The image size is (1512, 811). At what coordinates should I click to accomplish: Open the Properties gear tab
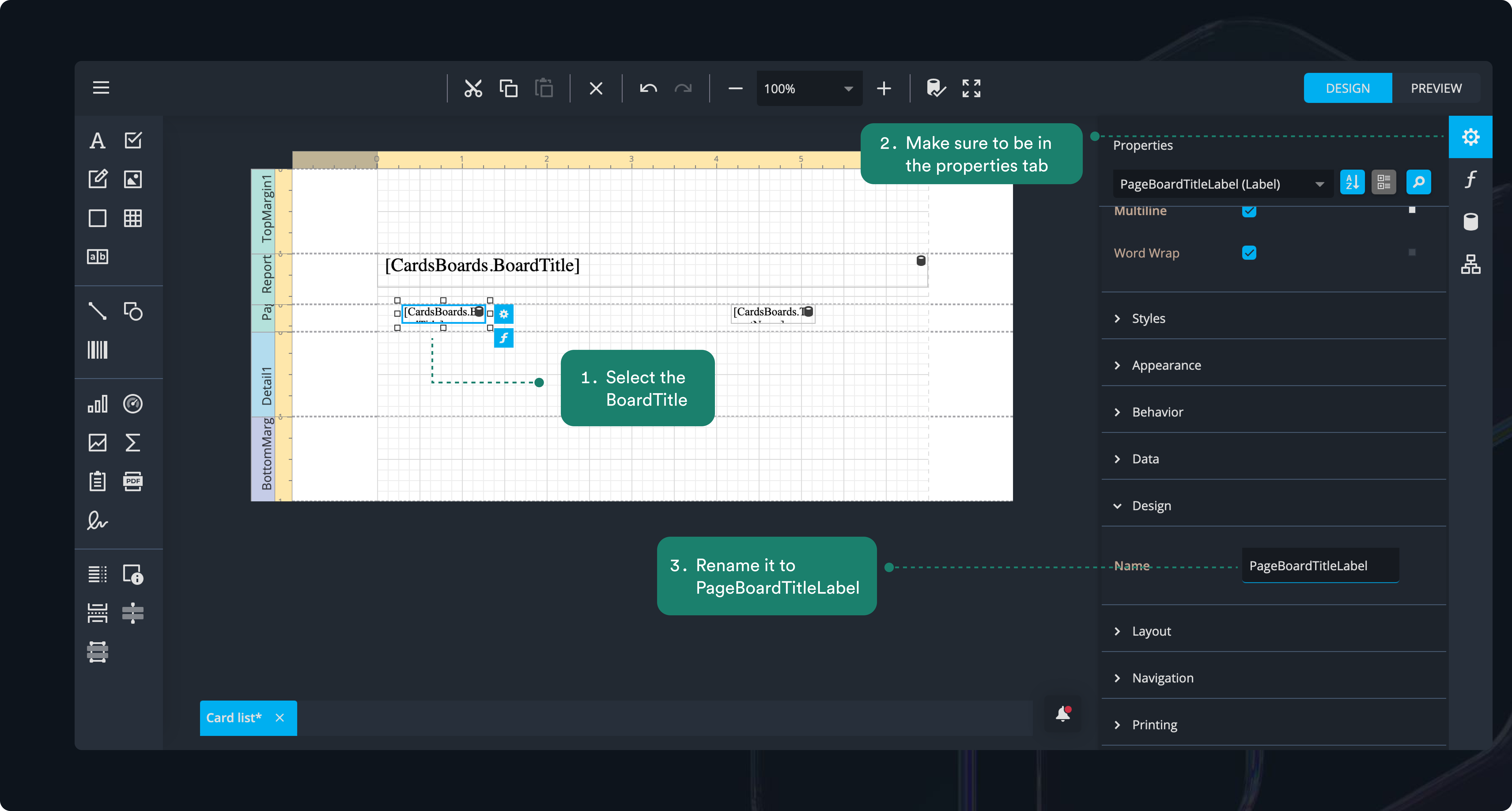[1470, 137]
